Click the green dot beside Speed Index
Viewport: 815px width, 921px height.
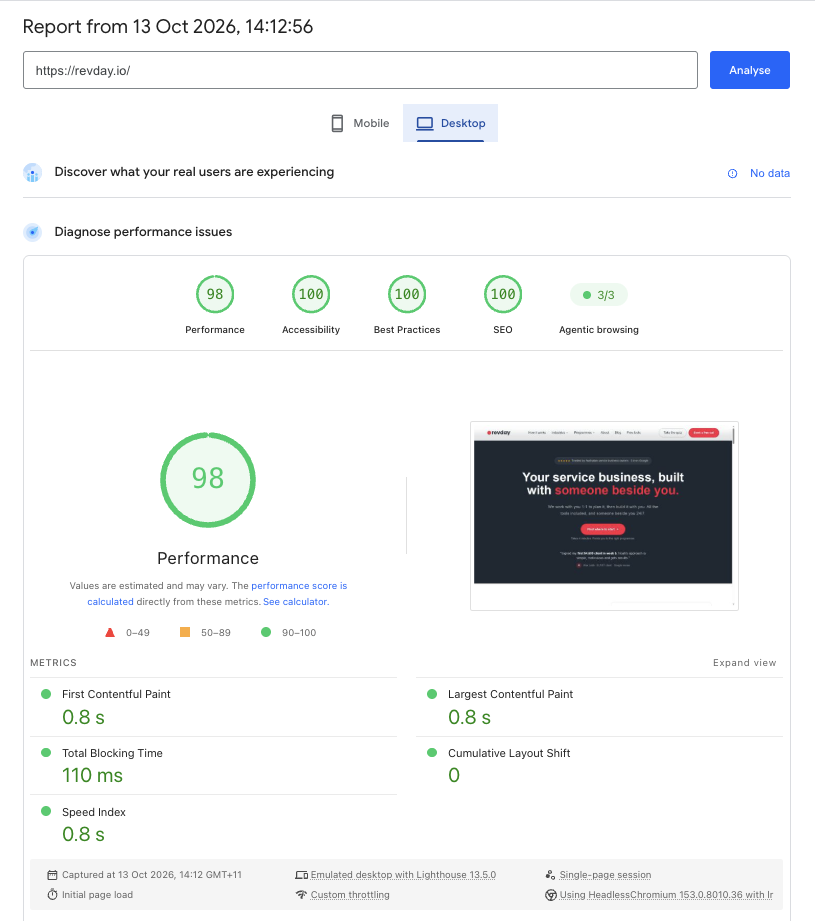[x=46, y=811]
